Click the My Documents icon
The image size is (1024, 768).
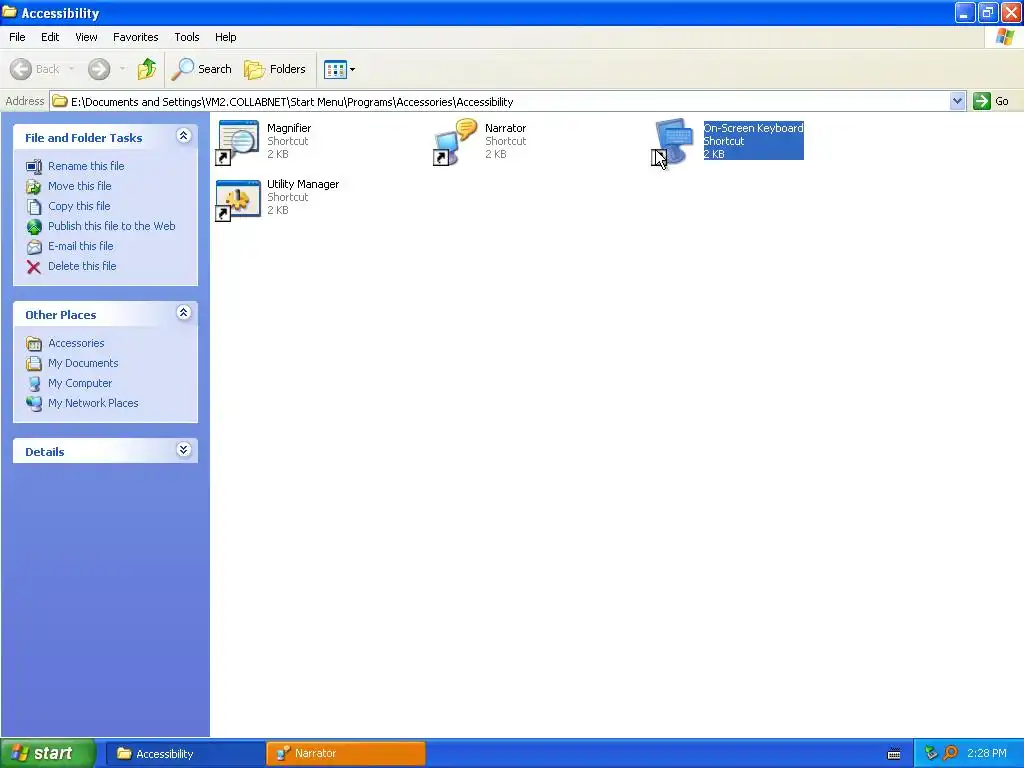(34, 364)
